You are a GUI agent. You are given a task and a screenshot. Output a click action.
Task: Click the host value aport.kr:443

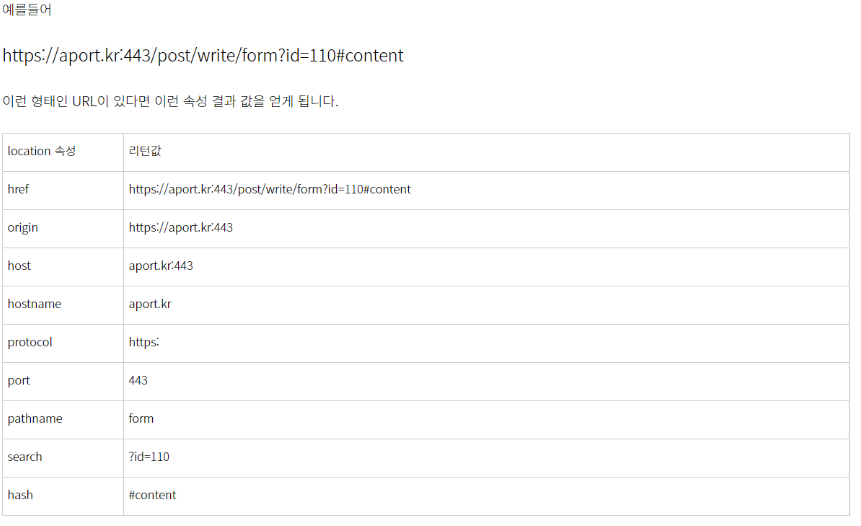pyautogui.click(x=161, y=266)
